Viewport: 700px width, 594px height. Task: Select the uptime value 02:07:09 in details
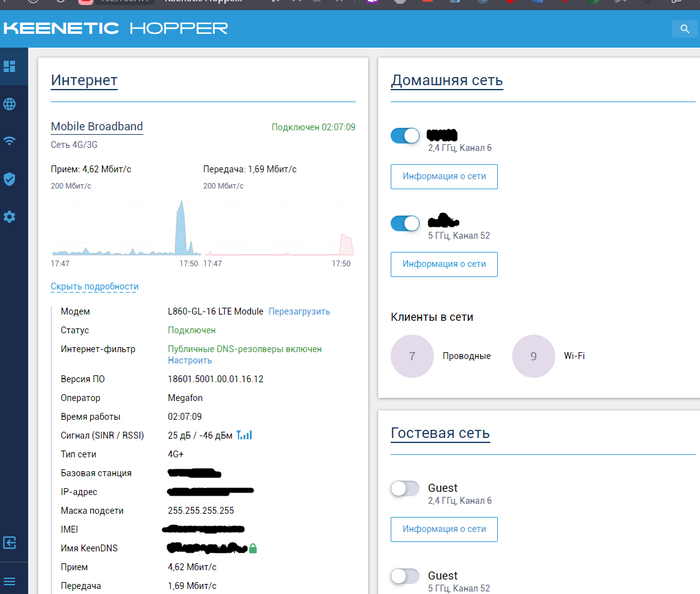tap(185, 416)
